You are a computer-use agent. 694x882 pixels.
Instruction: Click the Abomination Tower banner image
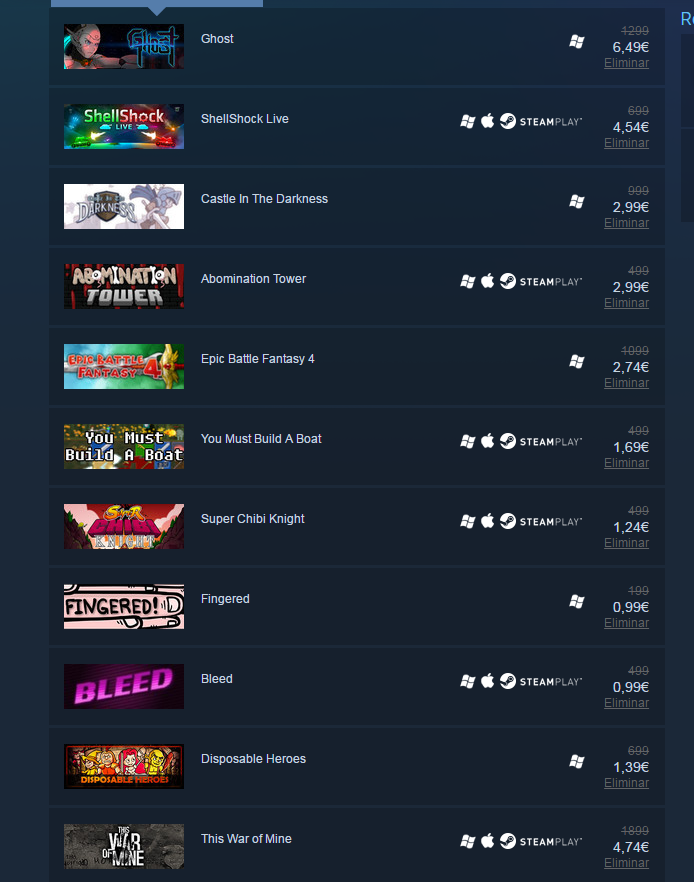[x=124, y=286]
